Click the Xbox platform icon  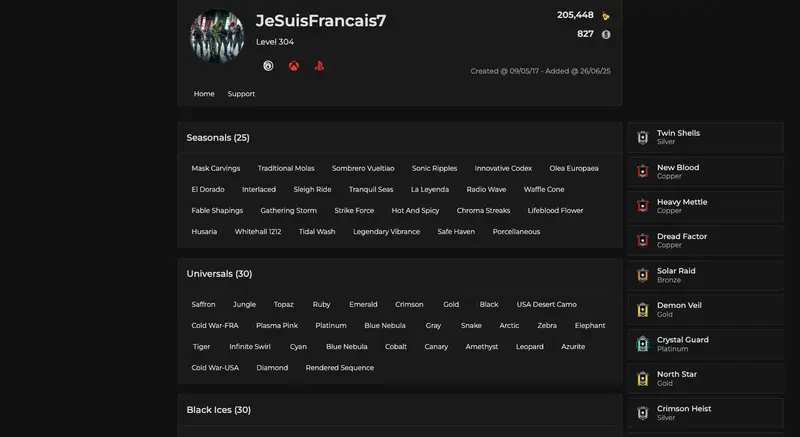coord(294,66)
